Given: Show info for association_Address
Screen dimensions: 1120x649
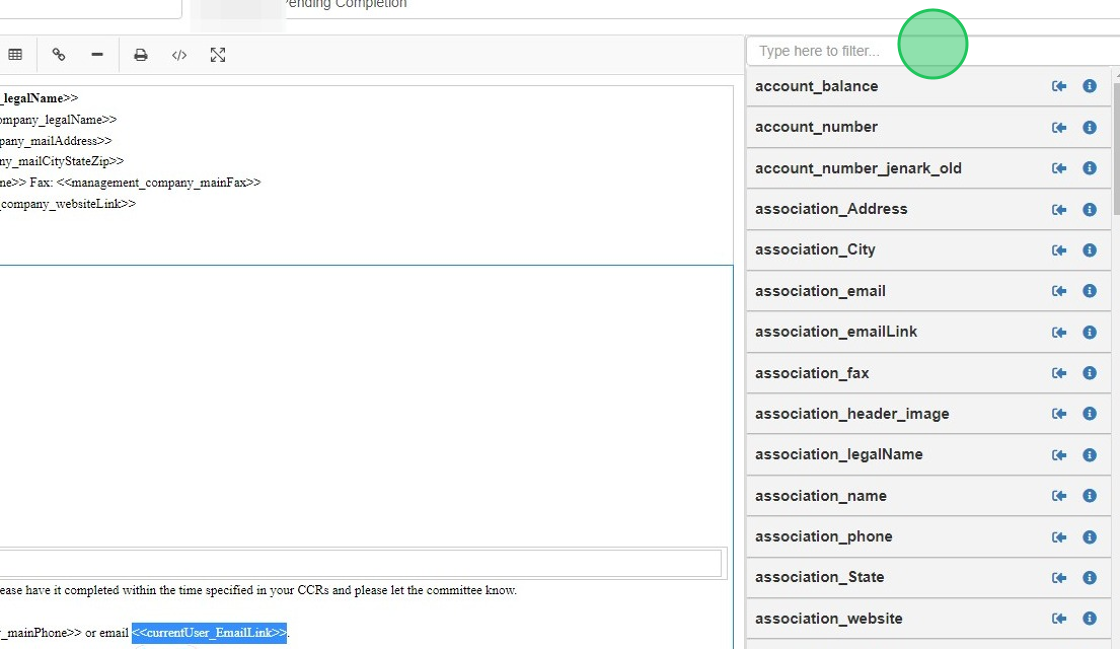Looking at the screenshot, I should 1089,209.
